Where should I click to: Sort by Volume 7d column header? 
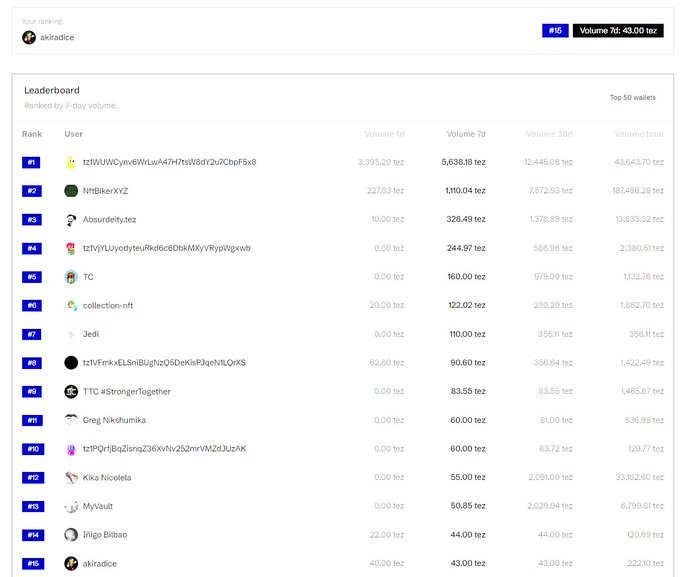point(466,134)
